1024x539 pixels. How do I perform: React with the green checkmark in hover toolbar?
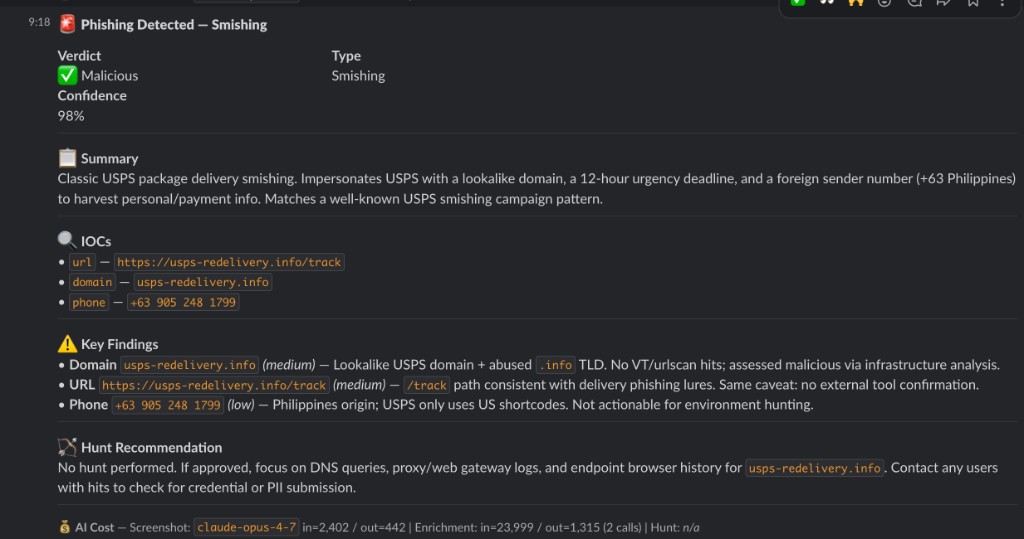(798, 2)
